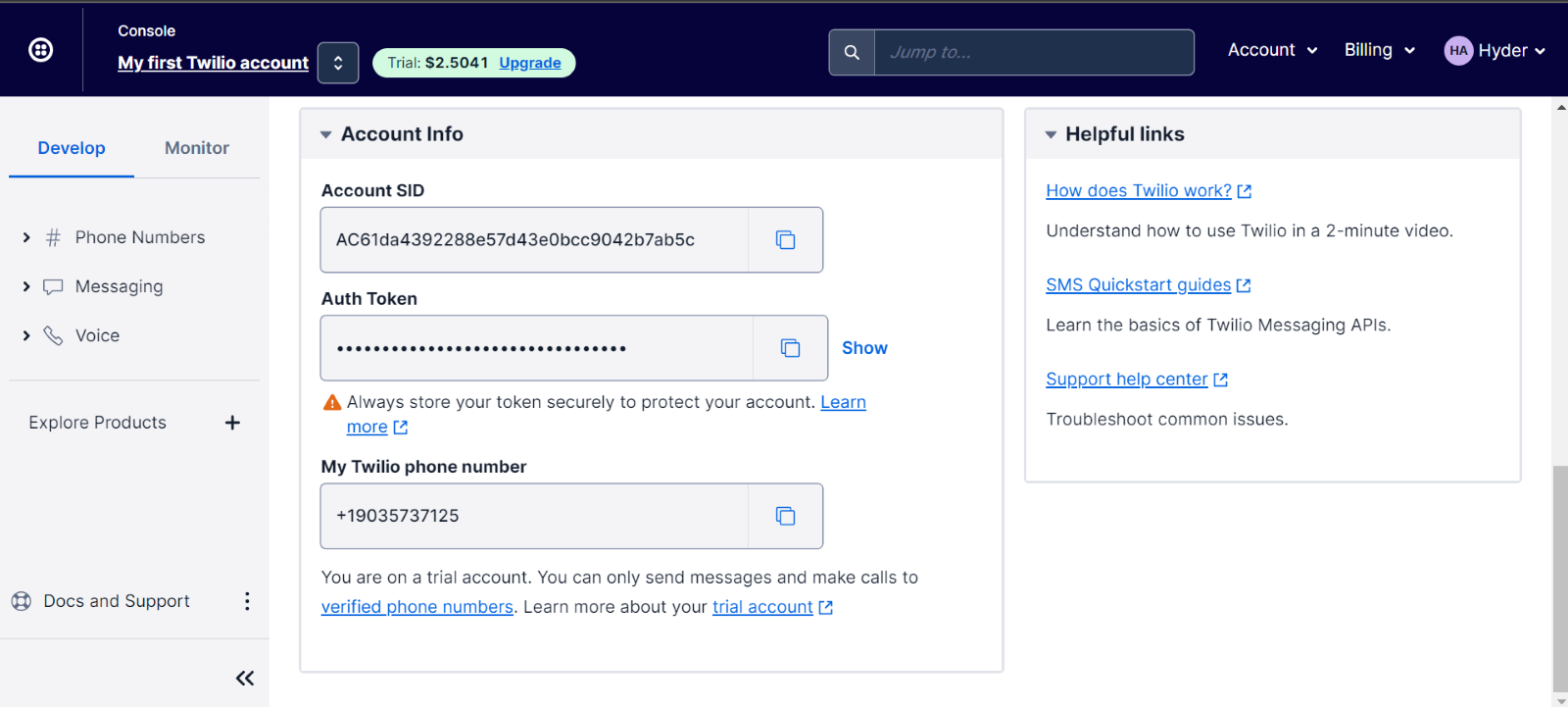Click the Twilio logo icon
The width and height of the screenshot is (1568, 707).
(x=41, y=50)
